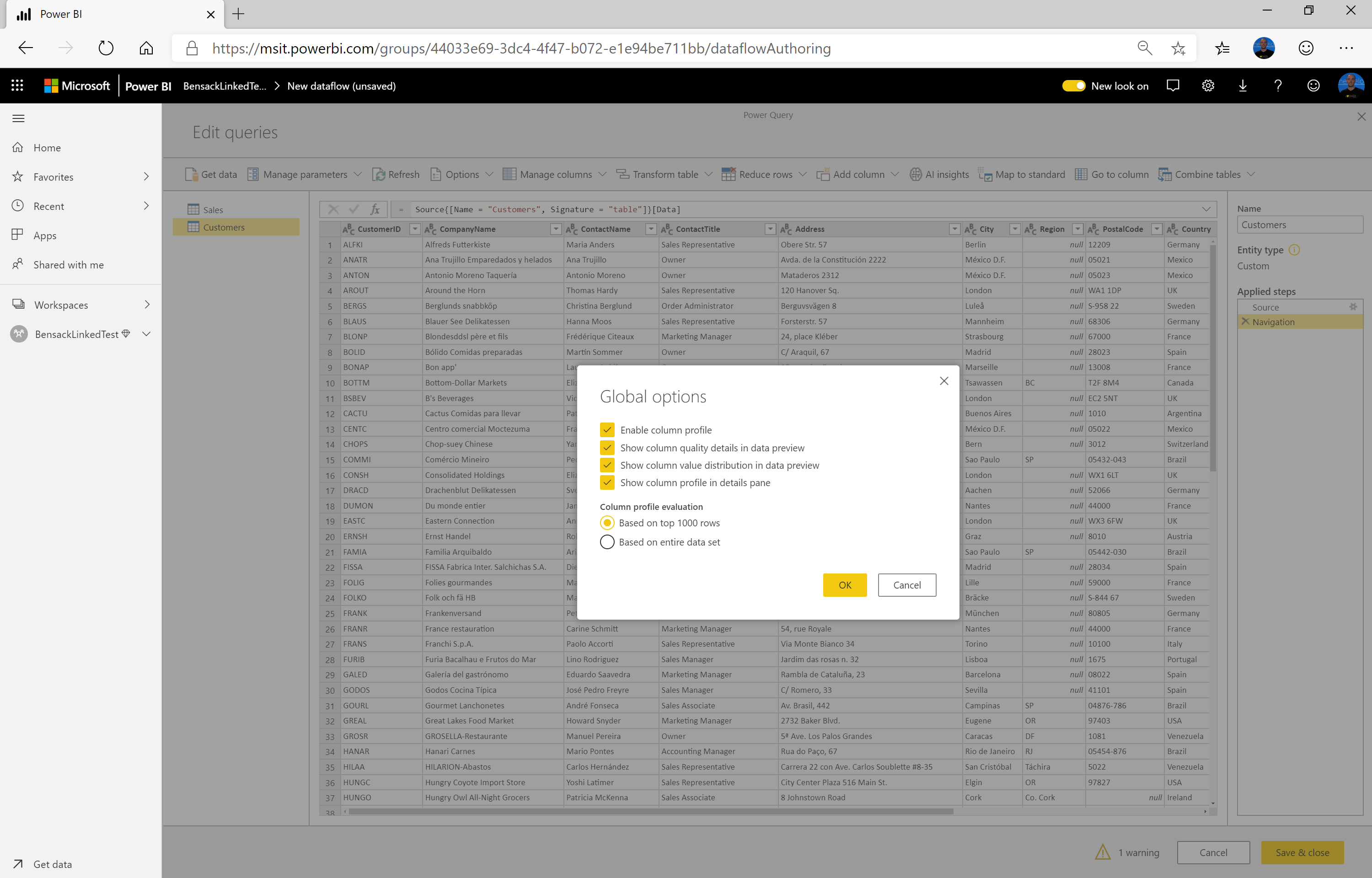Uncheck Show column profile in details pane
This screenshot has width=1372, height=878.
tap(607, 483)
